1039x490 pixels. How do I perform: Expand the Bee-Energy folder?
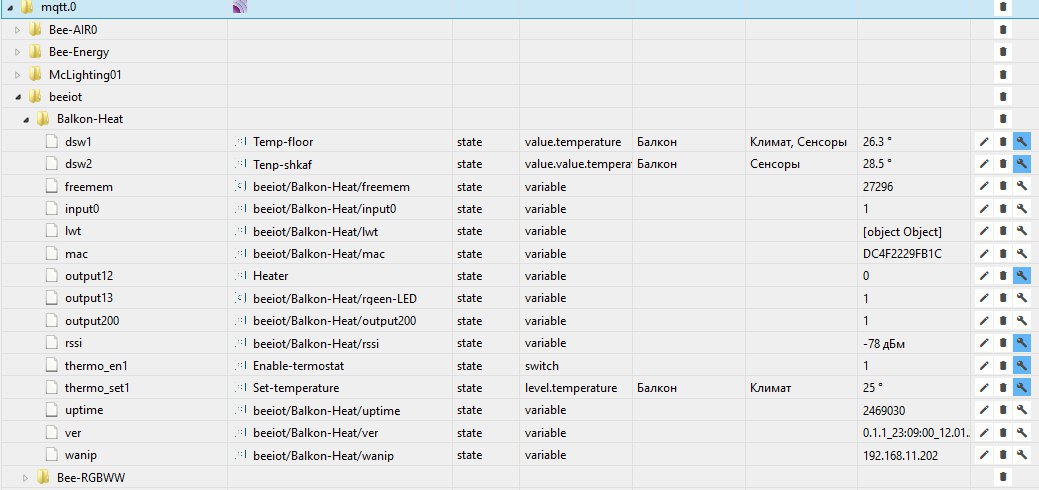point(18,52)
